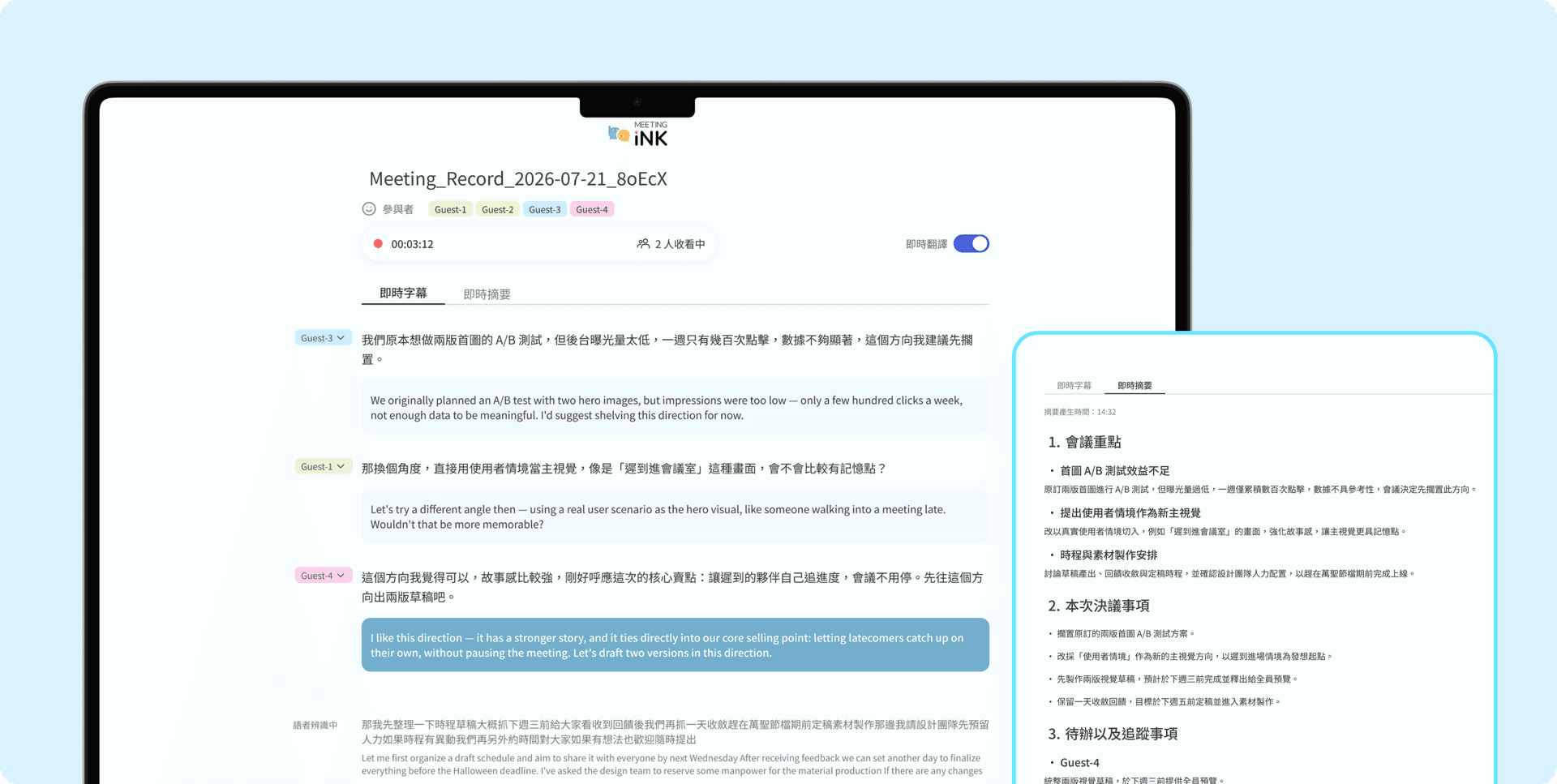Click the Guest-1 participant tag

click(450, 209)
